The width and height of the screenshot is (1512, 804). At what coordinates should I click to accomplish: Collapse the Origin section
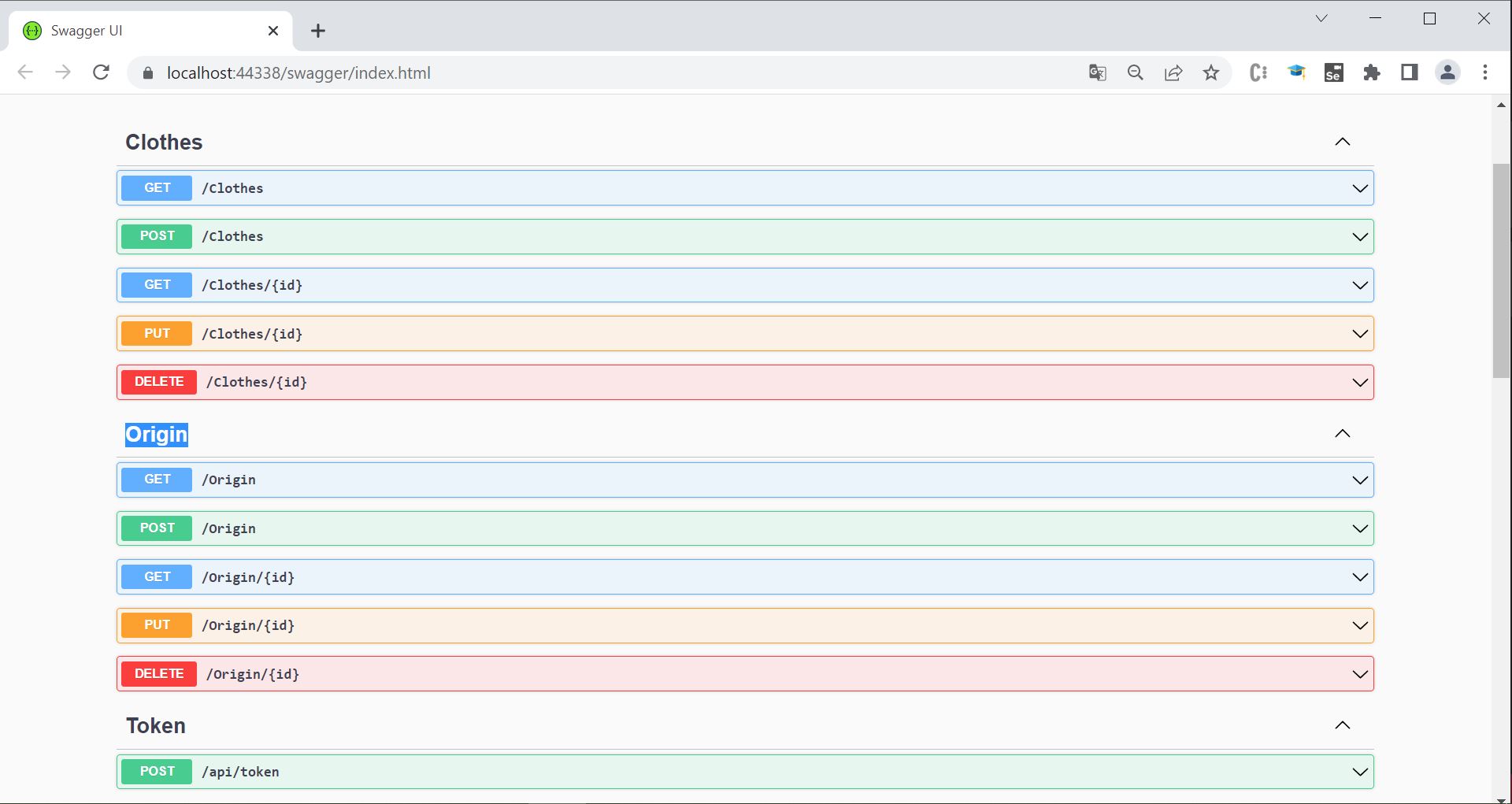[1343, 434]
